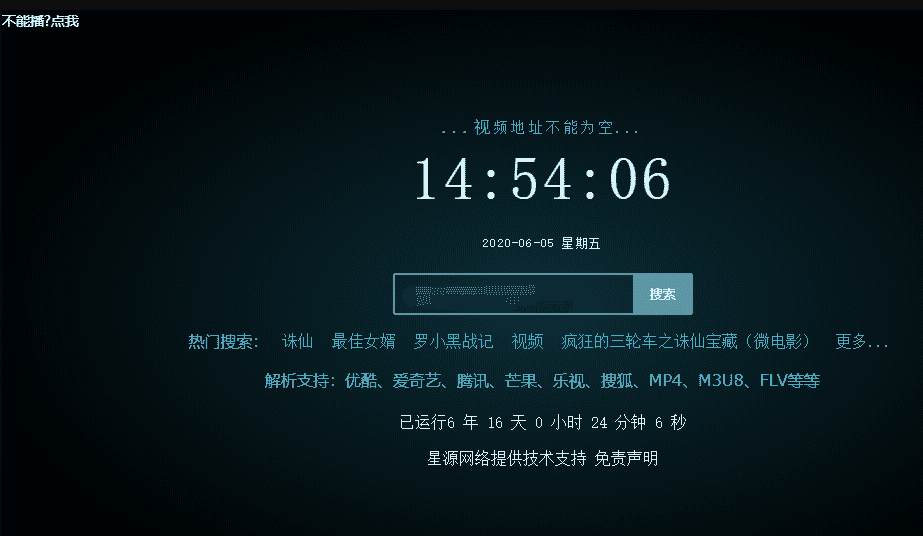Open the 免责声明 disclaimer link
923x536 pixels.
pos(626,458)
